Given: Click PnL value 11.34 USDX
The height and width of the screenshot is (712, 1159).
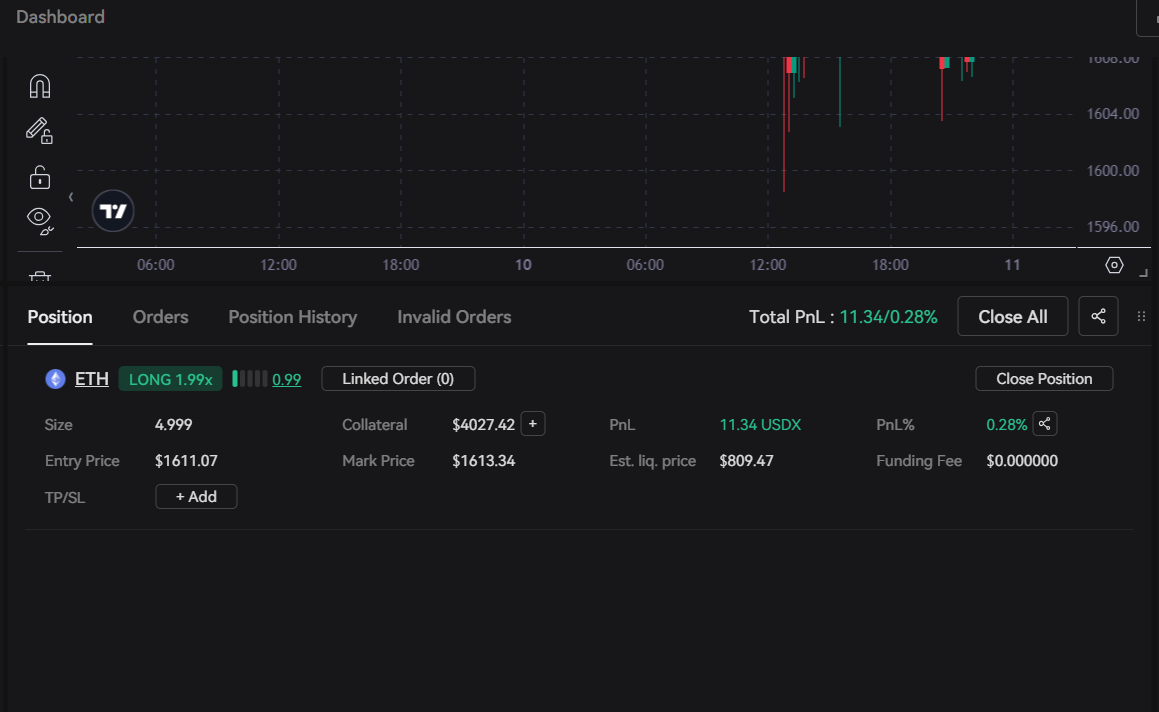Looking at the screenshot, I should pyautogui.click(x=760, y=425).
